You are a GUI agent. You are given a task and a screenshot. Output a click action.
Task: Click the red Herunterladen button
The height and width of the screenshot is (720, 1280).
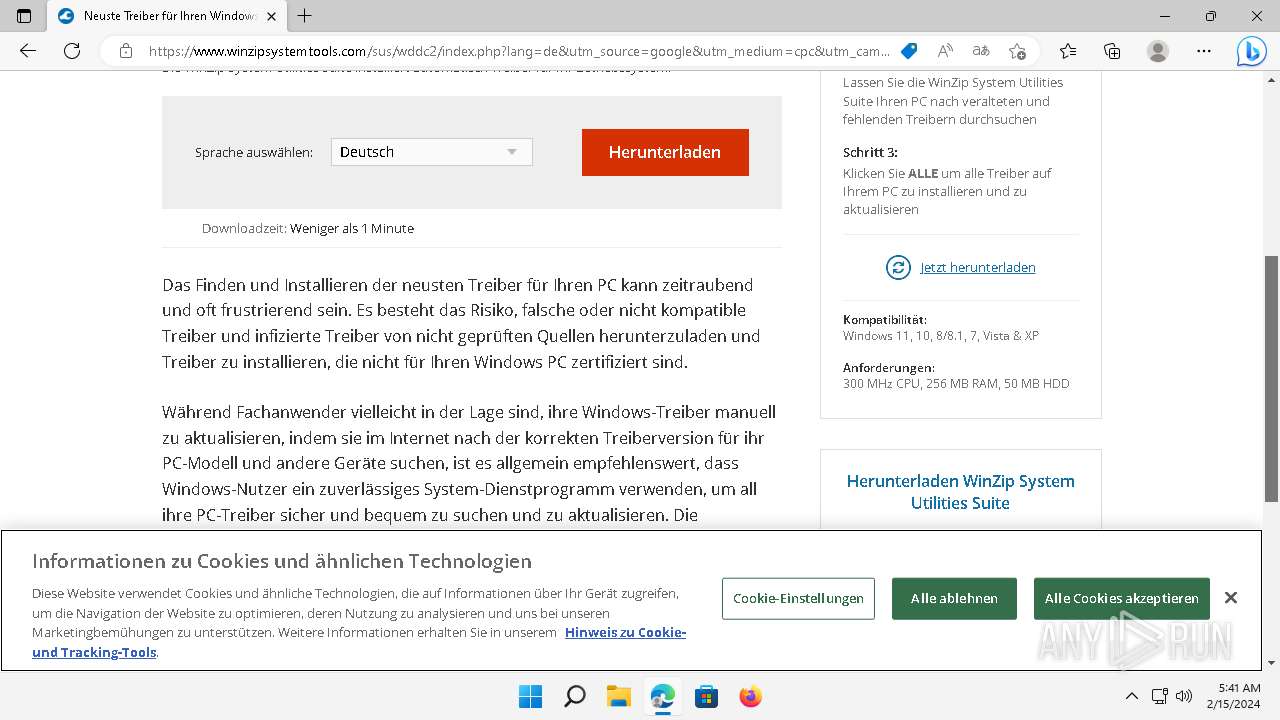click(x=665, y=152)
